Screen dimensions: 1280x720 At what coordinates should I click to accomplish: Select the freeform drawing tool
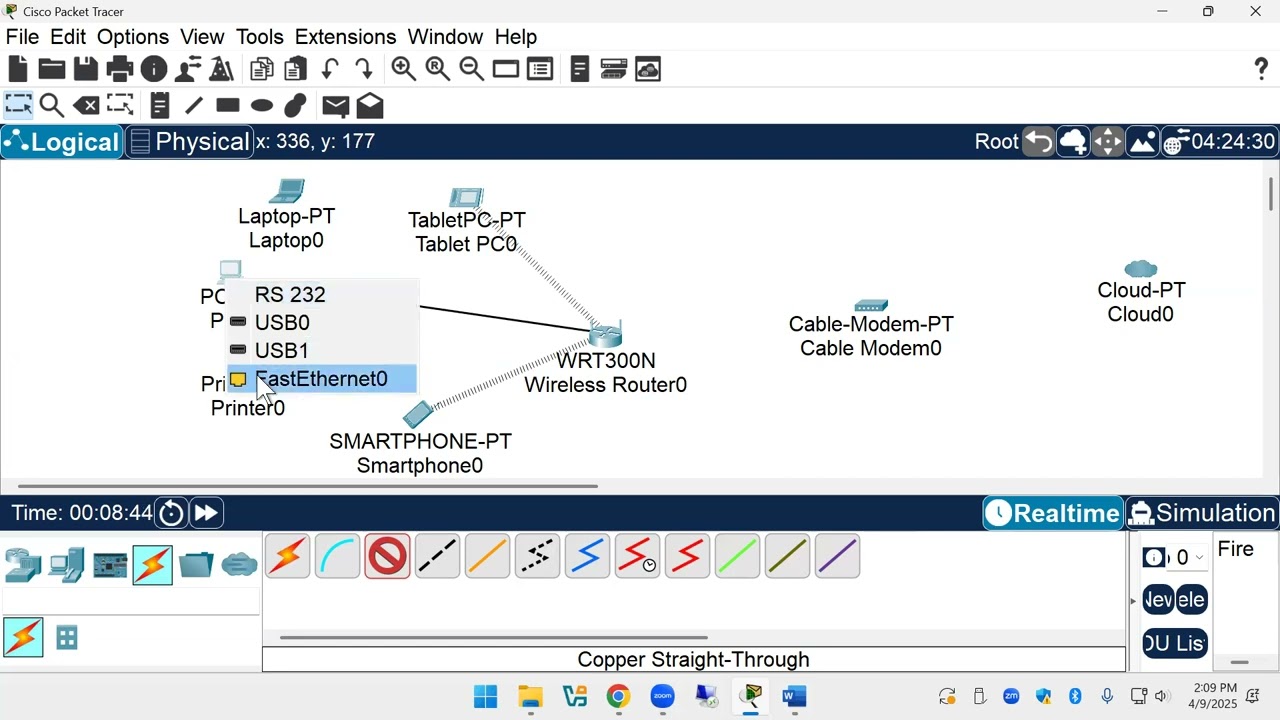click(x=295, y=105)
